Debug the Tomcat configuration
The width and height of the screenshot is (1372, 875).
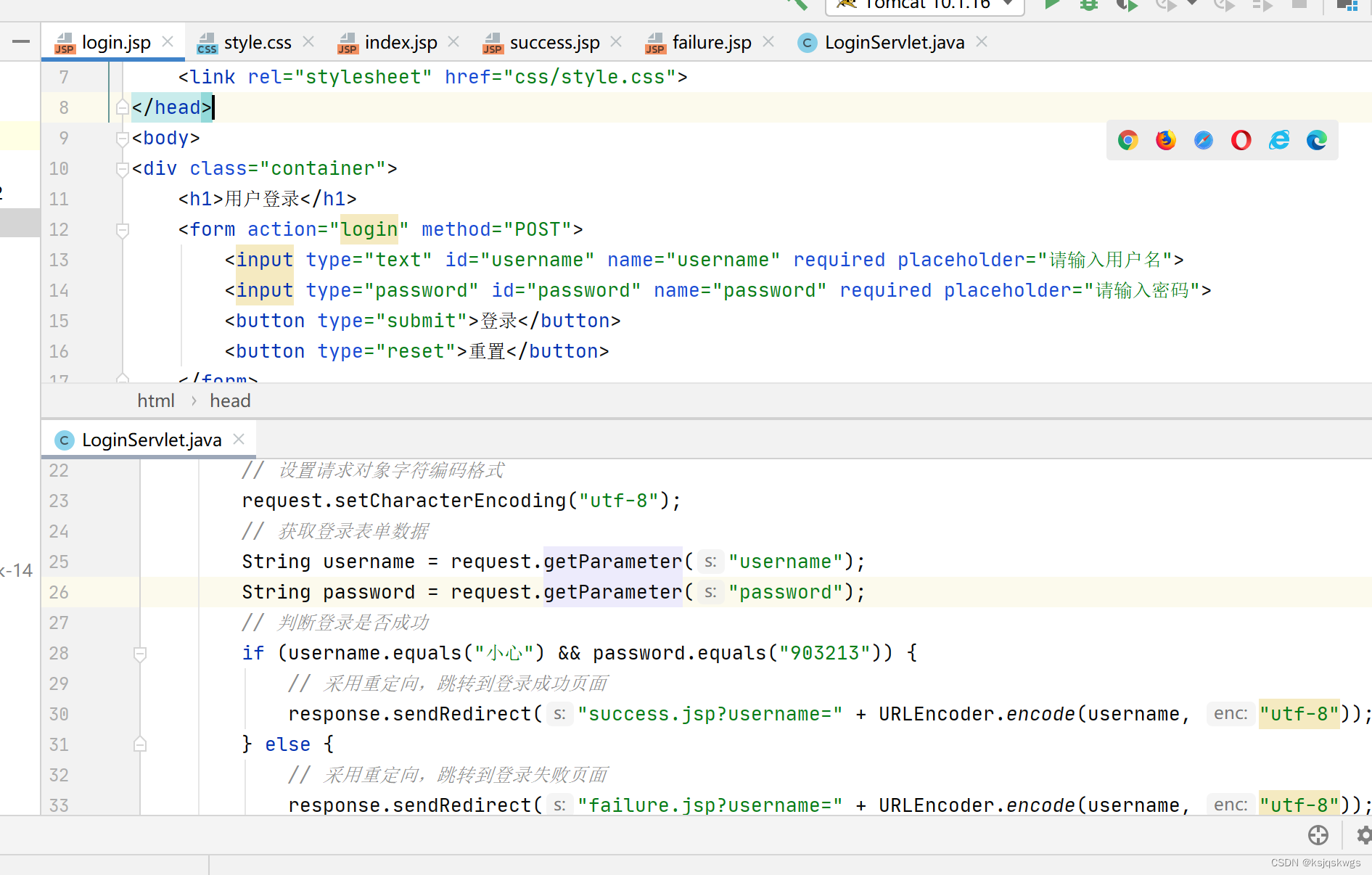1088,4
